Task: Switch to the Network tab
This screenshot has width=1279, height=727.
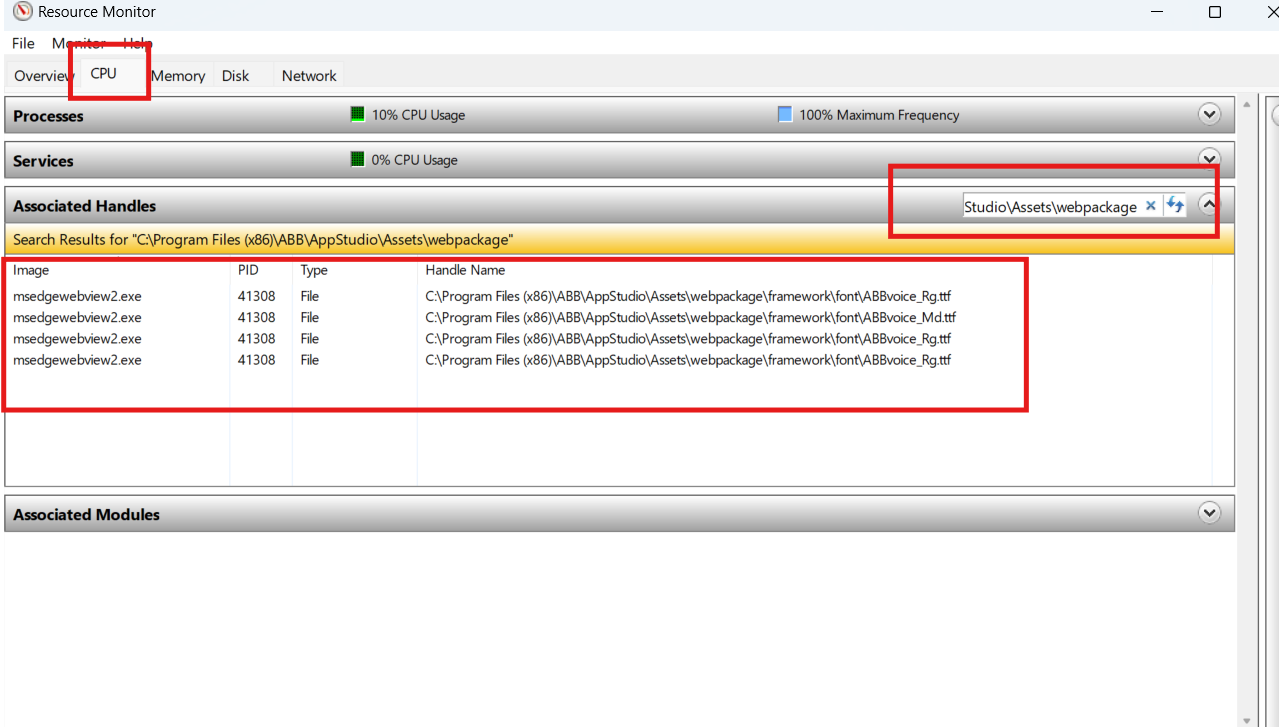Action: click(x=309, y=76)
